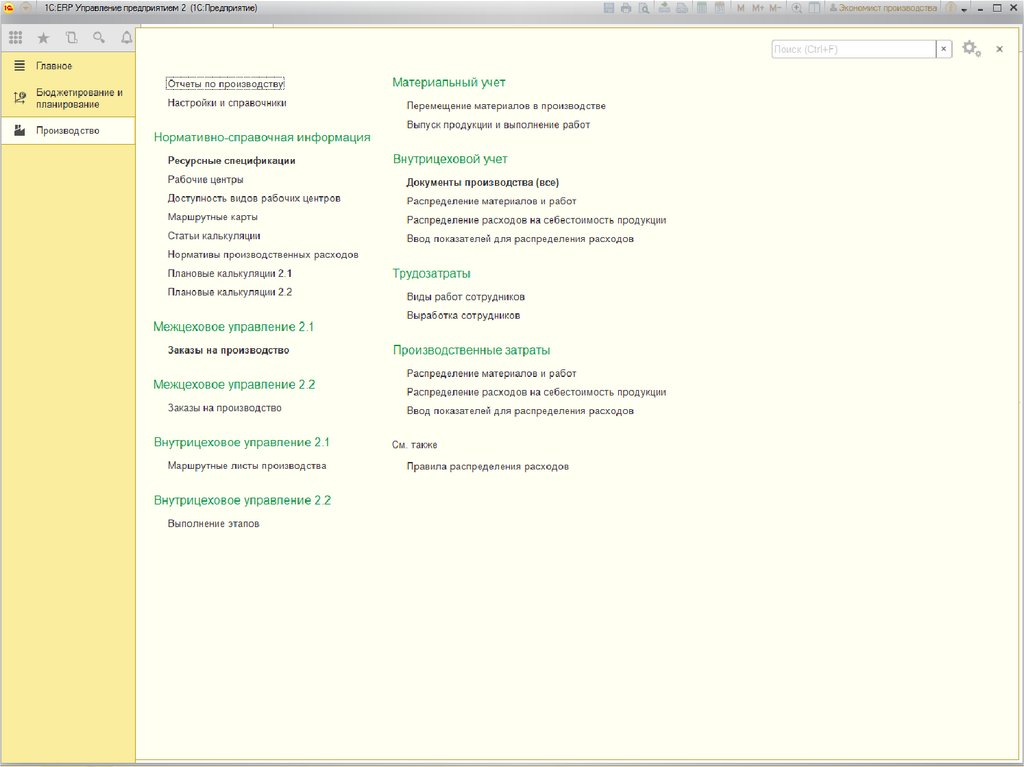Clear the search field with its X button

(x=944, y=49)
